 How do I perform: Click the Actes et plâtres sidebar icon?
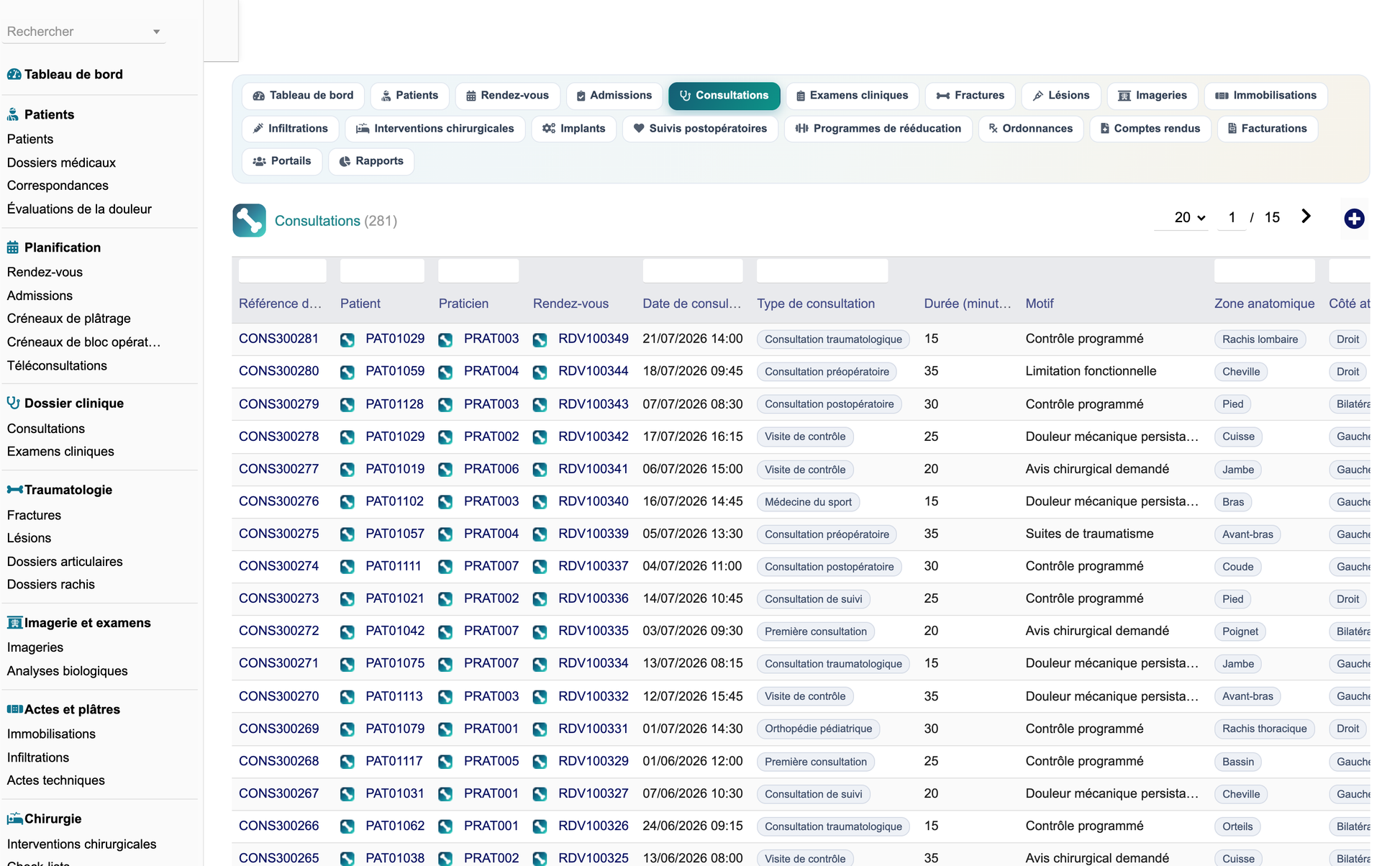[14, 709]
